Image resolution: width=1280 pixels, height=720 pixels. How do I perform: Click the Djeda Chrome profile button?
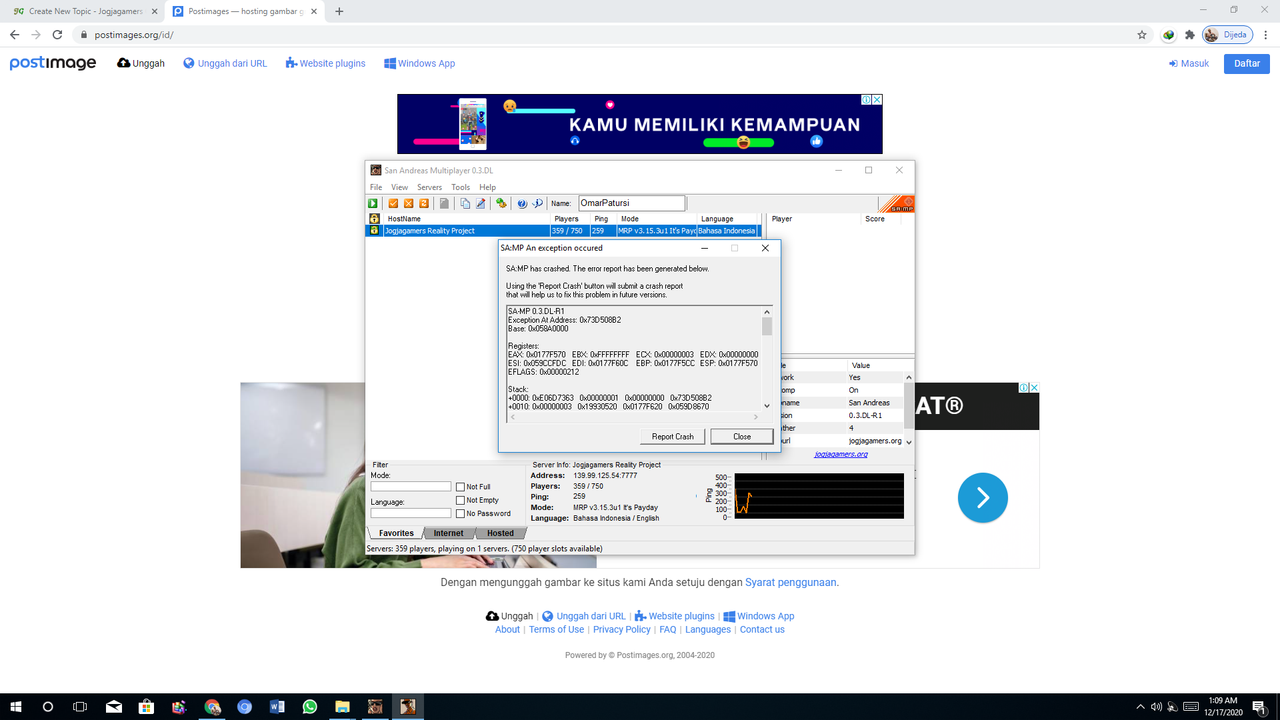(1228, 34)
